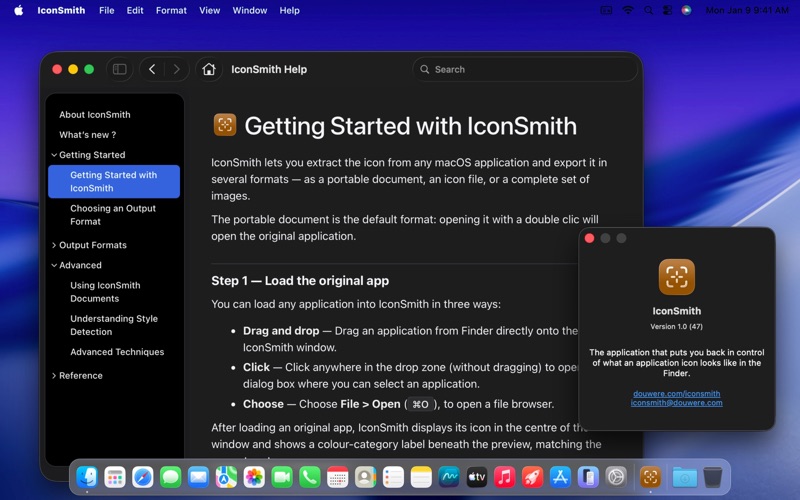The height and width of the screenshot is (500, 800).
Task: Open Advanced Techniques topic
Action: [117, 352]
